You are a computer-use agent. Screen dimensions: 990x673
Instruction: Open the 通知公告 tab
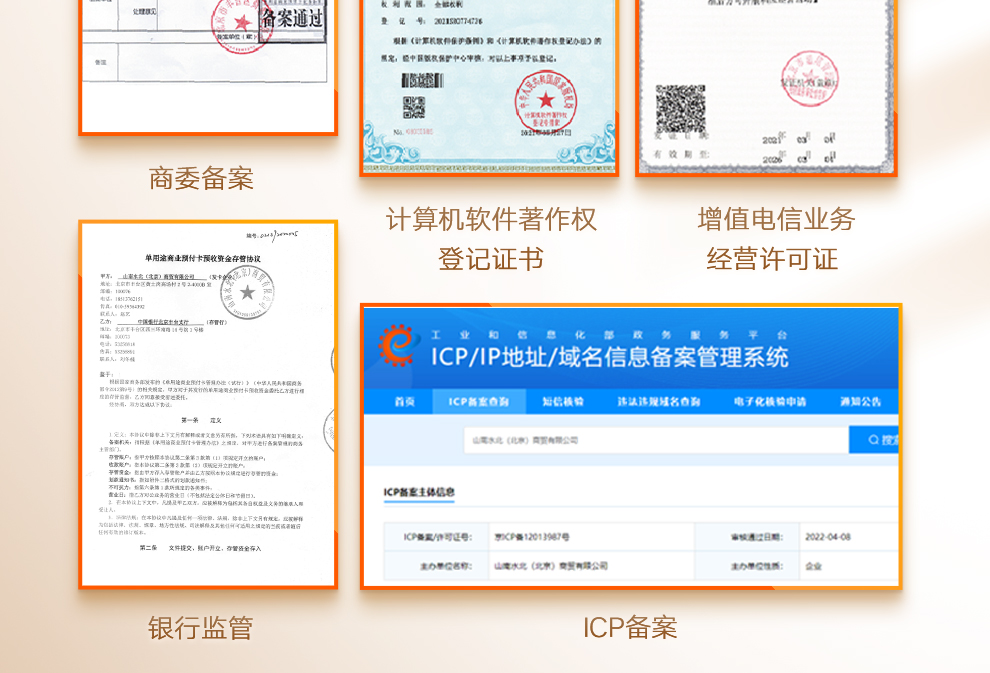click(x=860, y=401)
